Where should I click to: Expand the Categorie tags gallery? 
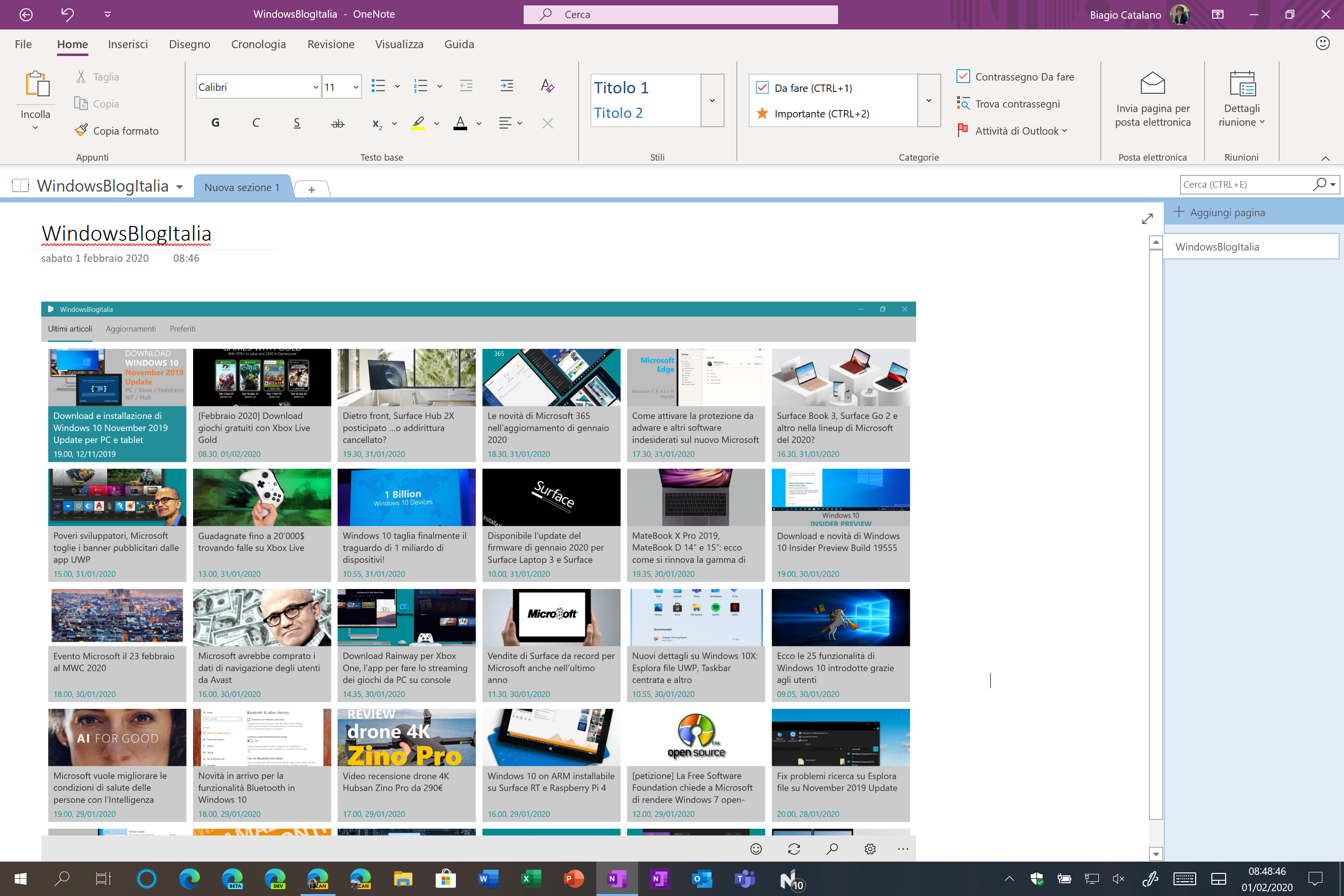point(928,101)
